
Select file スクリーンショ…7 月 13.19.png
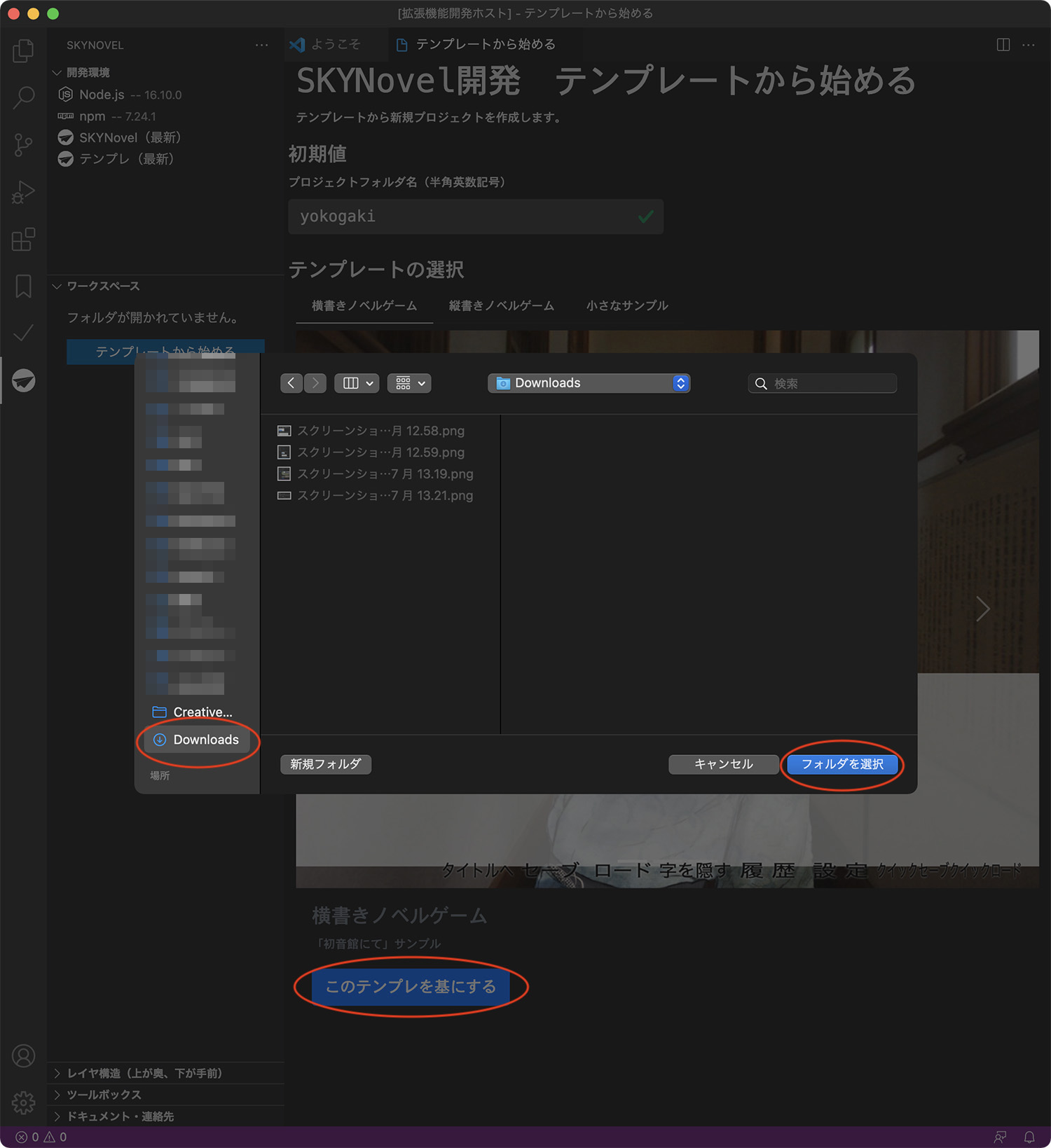tap(382, 474)
